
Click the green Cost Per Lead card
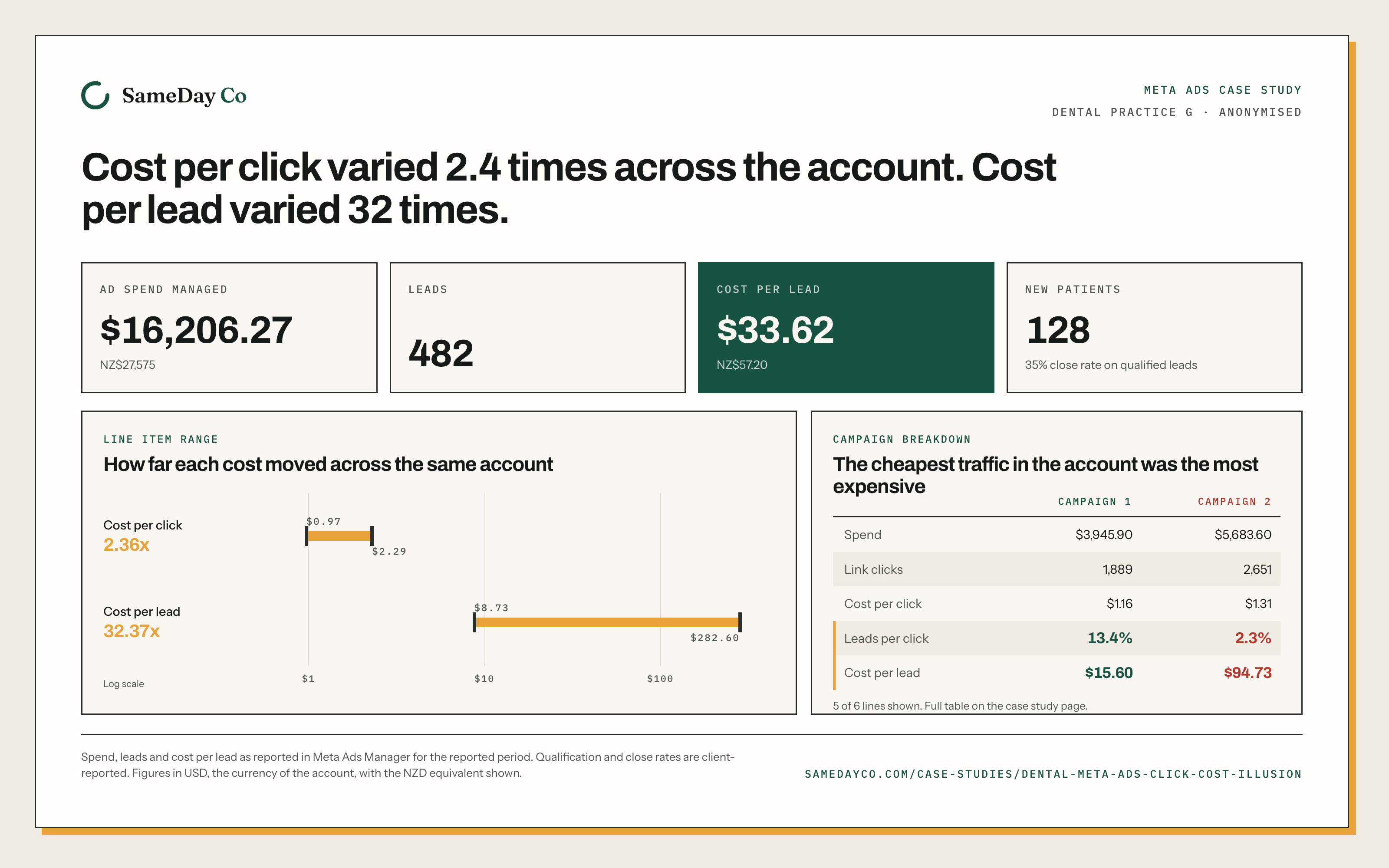click(846, 328)
